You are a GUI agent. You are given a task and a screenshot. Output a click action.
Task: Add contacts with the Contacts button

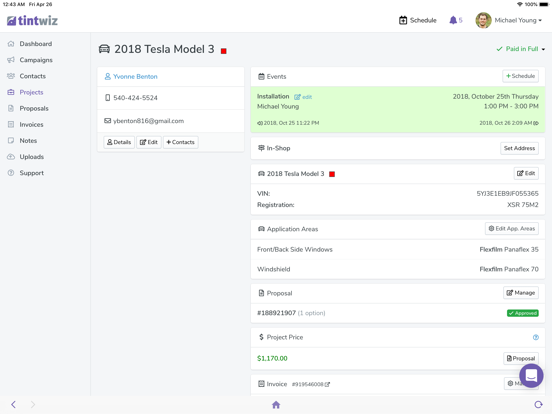[x=181, y=142]
